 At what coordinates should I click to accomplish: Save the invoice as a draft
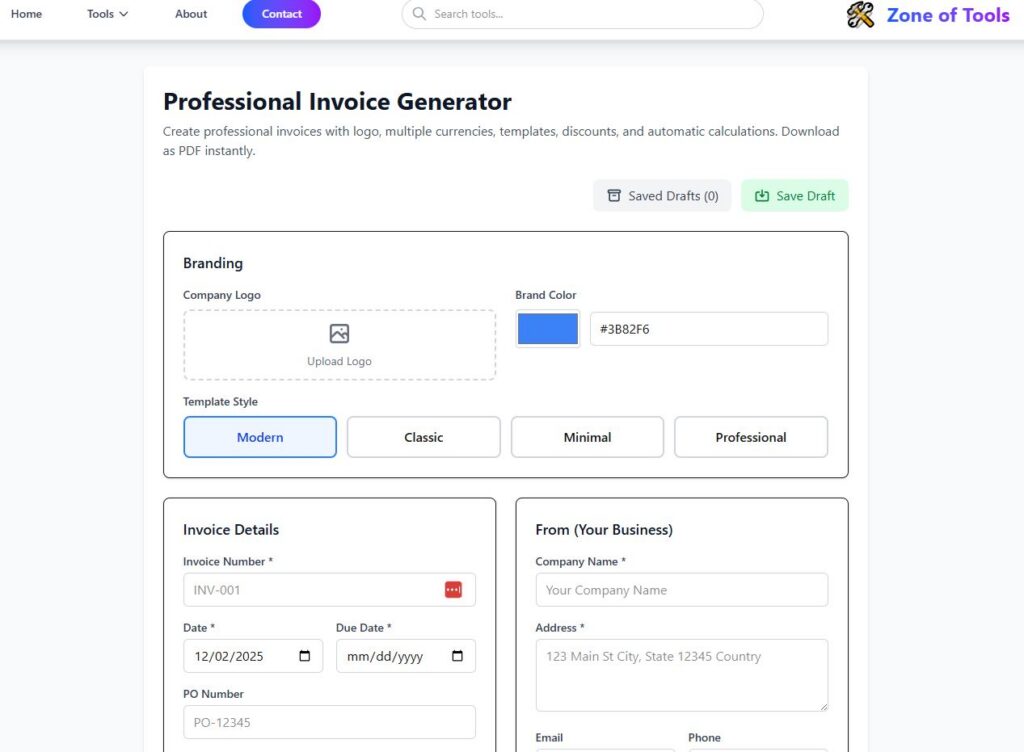click(x=795, y=195)
